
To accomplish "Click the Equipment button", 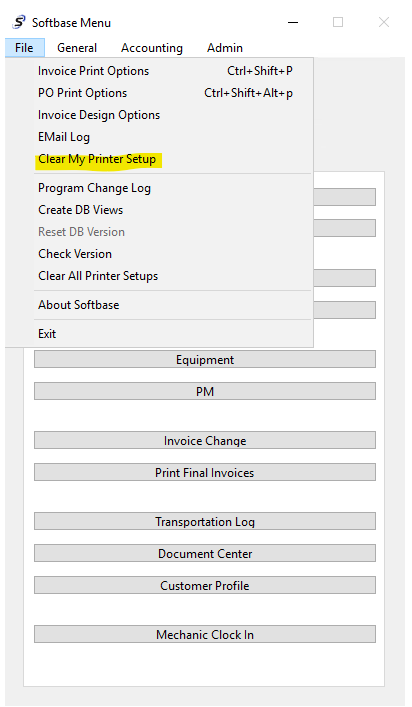I will click(205, 359).
